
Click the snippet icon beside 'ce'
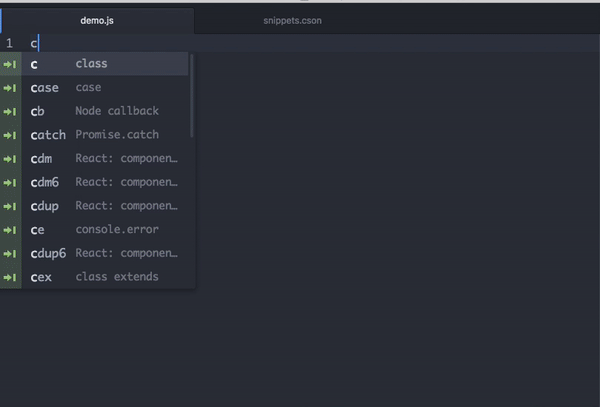(10, 230)
